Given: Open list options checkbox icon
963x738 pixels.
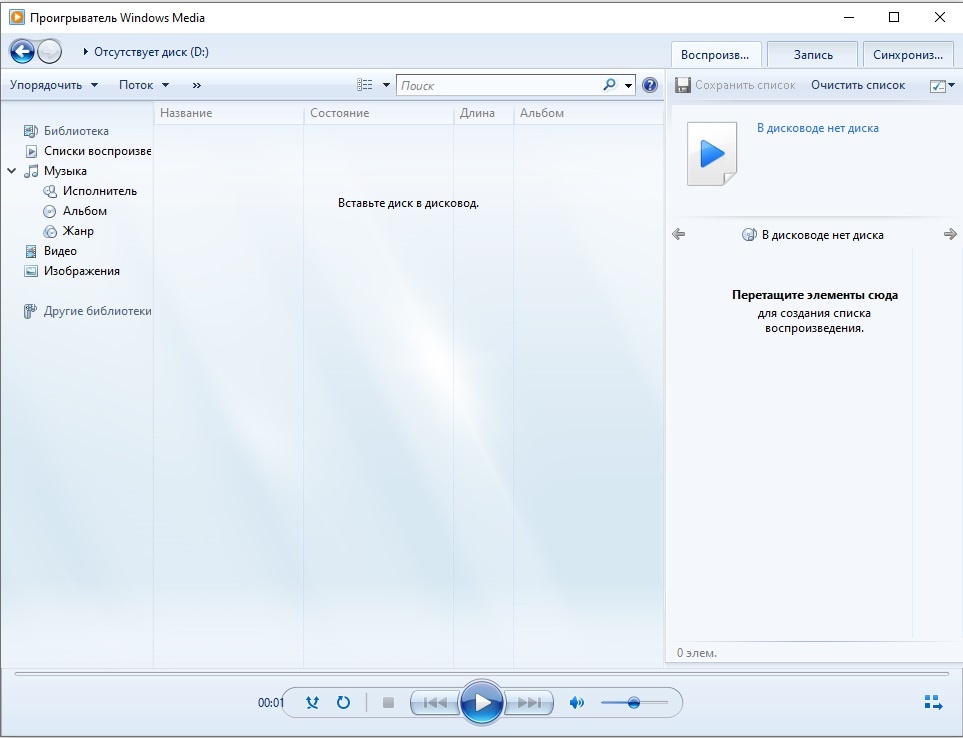Looking at the screenshot, I should 937,85.
